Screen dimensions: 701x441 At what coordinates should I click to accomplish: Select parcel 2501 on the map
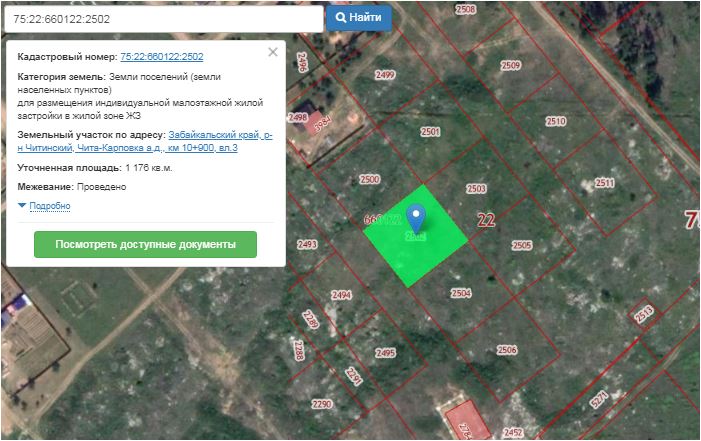tap(431, 132)
